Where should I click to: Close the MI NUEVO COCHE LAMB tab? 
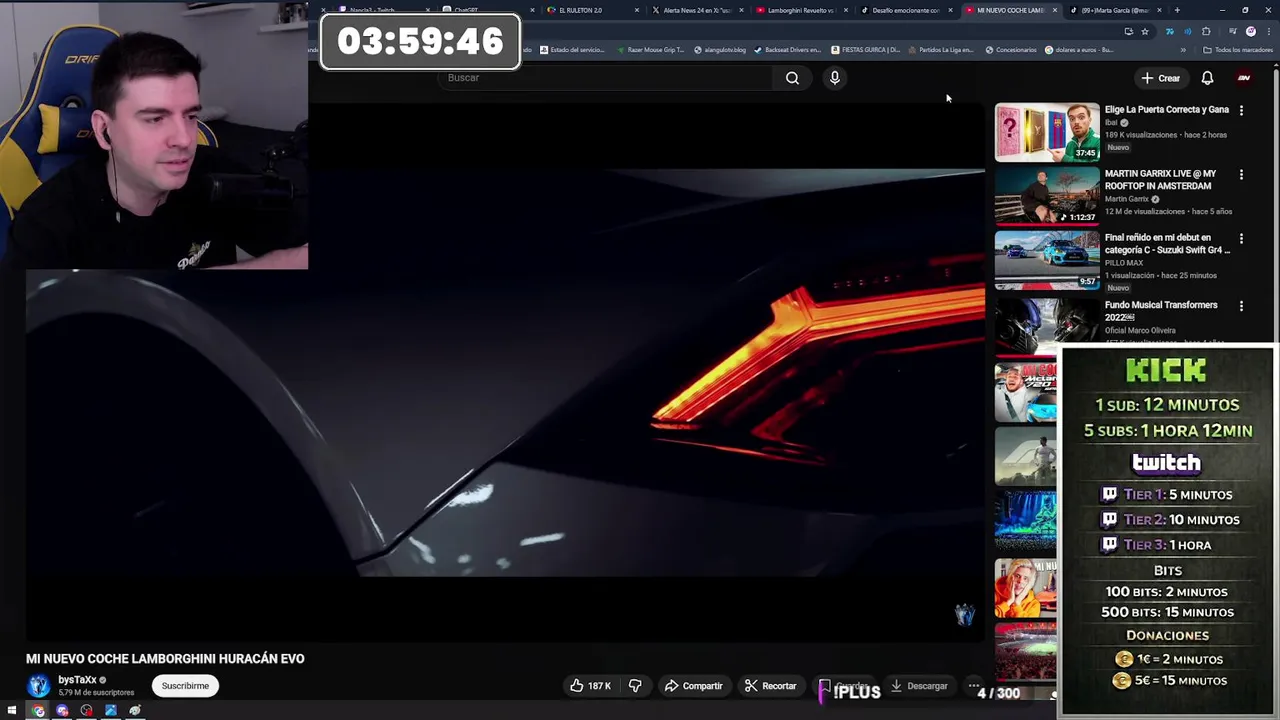point(1054,10)
